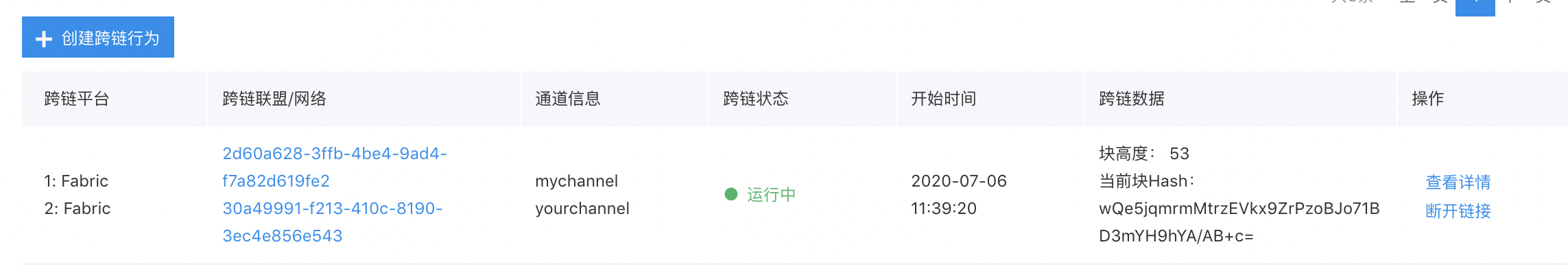Screen dimensions: 1568x273
Task: Select the 通道信息 column header
Action: coord(568,99)
